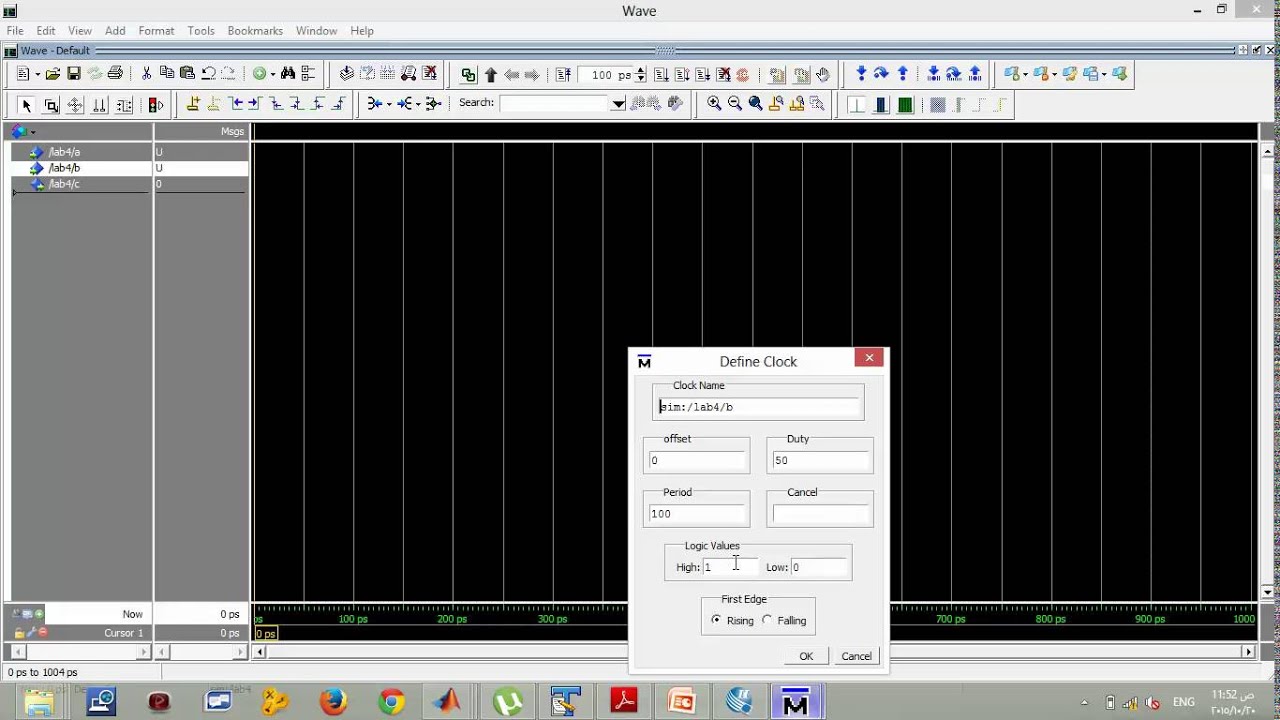The image size is (1280, 720).
Task: Open dropdown beside the green circle icon
Action: tap(272, 75)
